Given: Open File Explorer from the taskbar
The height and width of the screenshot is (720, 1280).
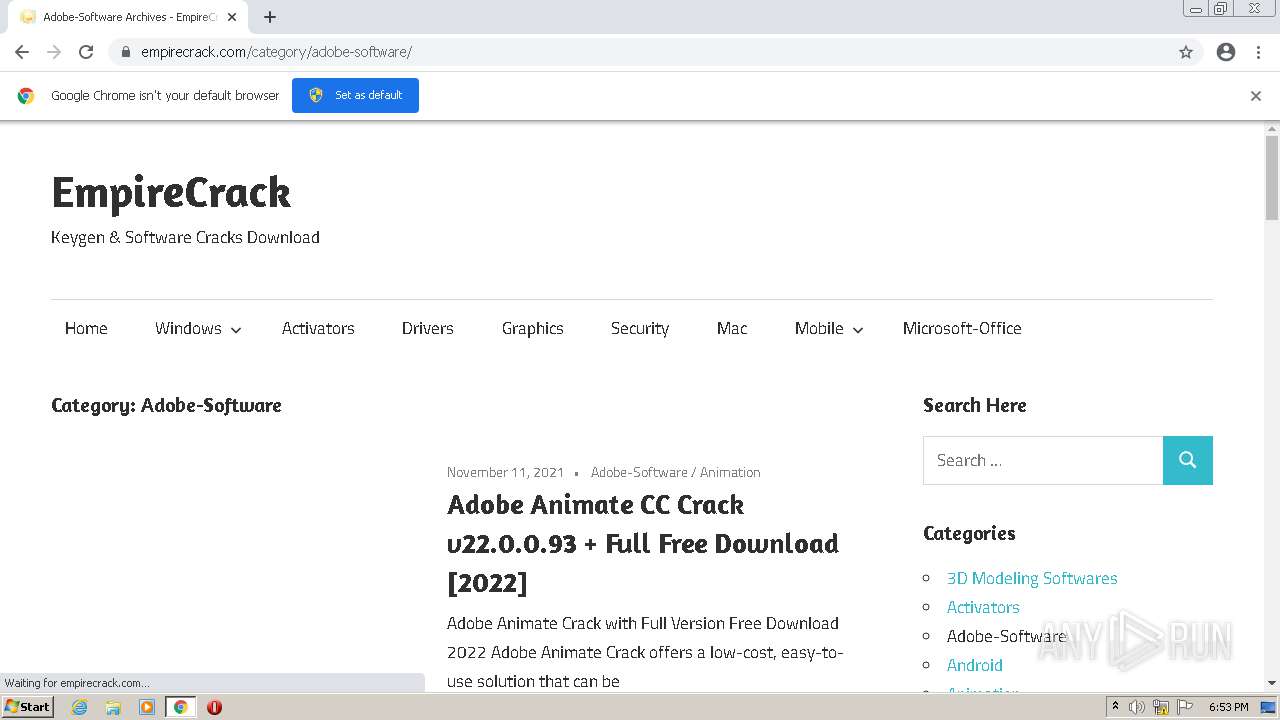Looking at the screenshot, I should tap(113, 707).
